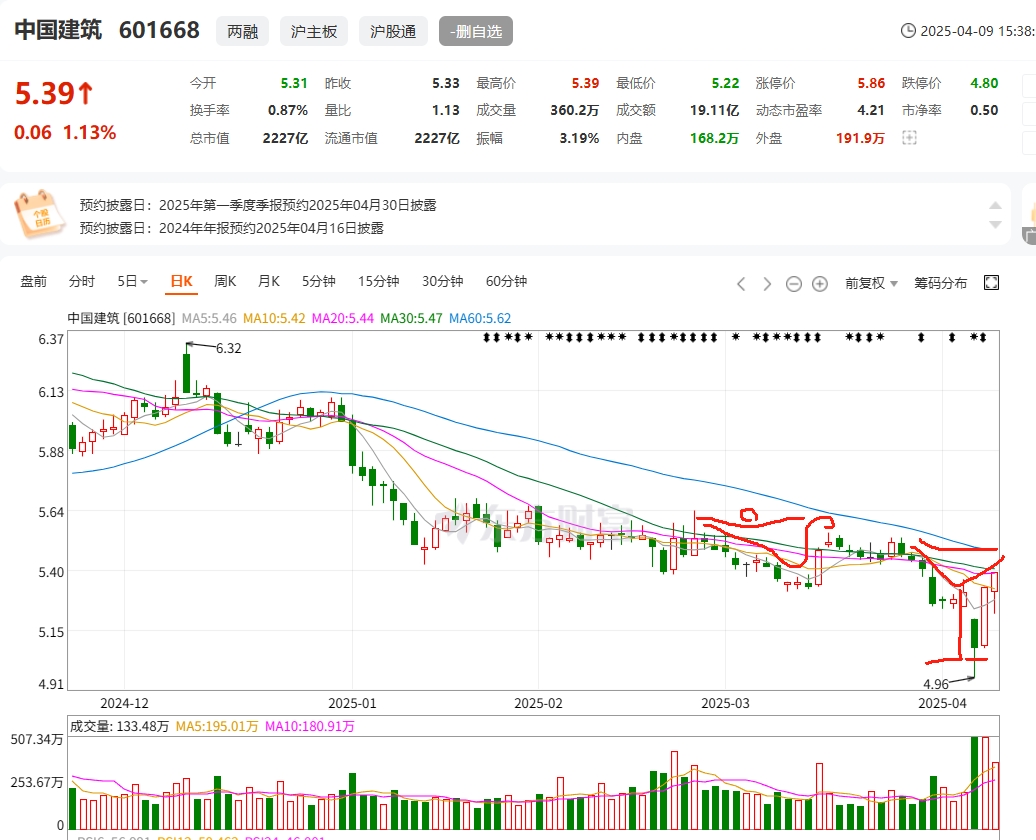Expand more quote data square icon
Image resolution: width=1036 pixels, height=840 pixels.
909,137
